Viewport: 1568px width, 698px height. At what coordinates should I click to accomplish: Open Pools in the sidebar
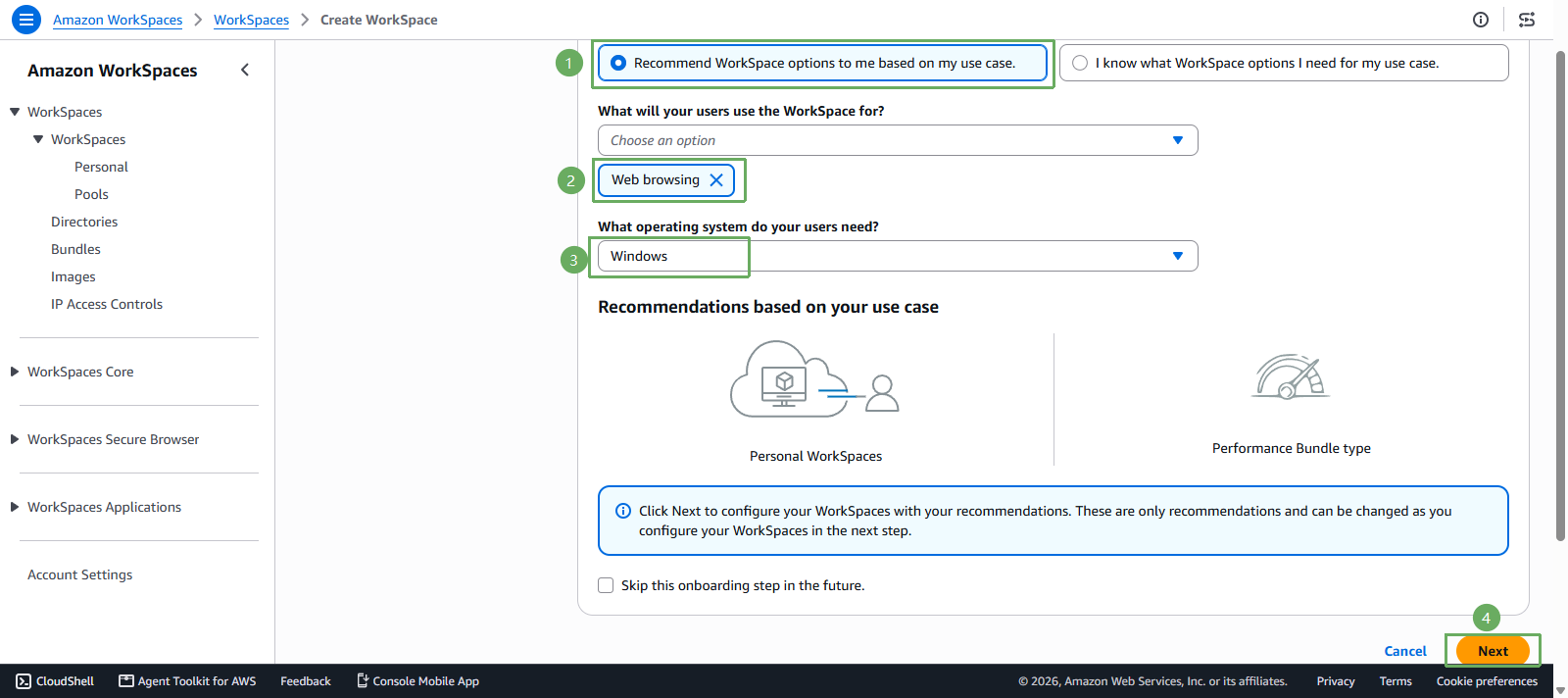pos(91,194)
